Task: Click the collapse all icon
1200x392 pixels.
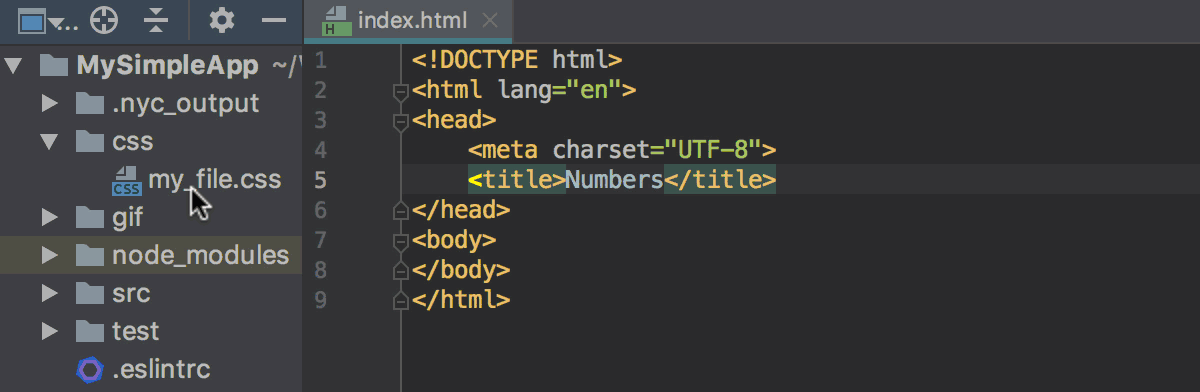Action: point(156,20)
